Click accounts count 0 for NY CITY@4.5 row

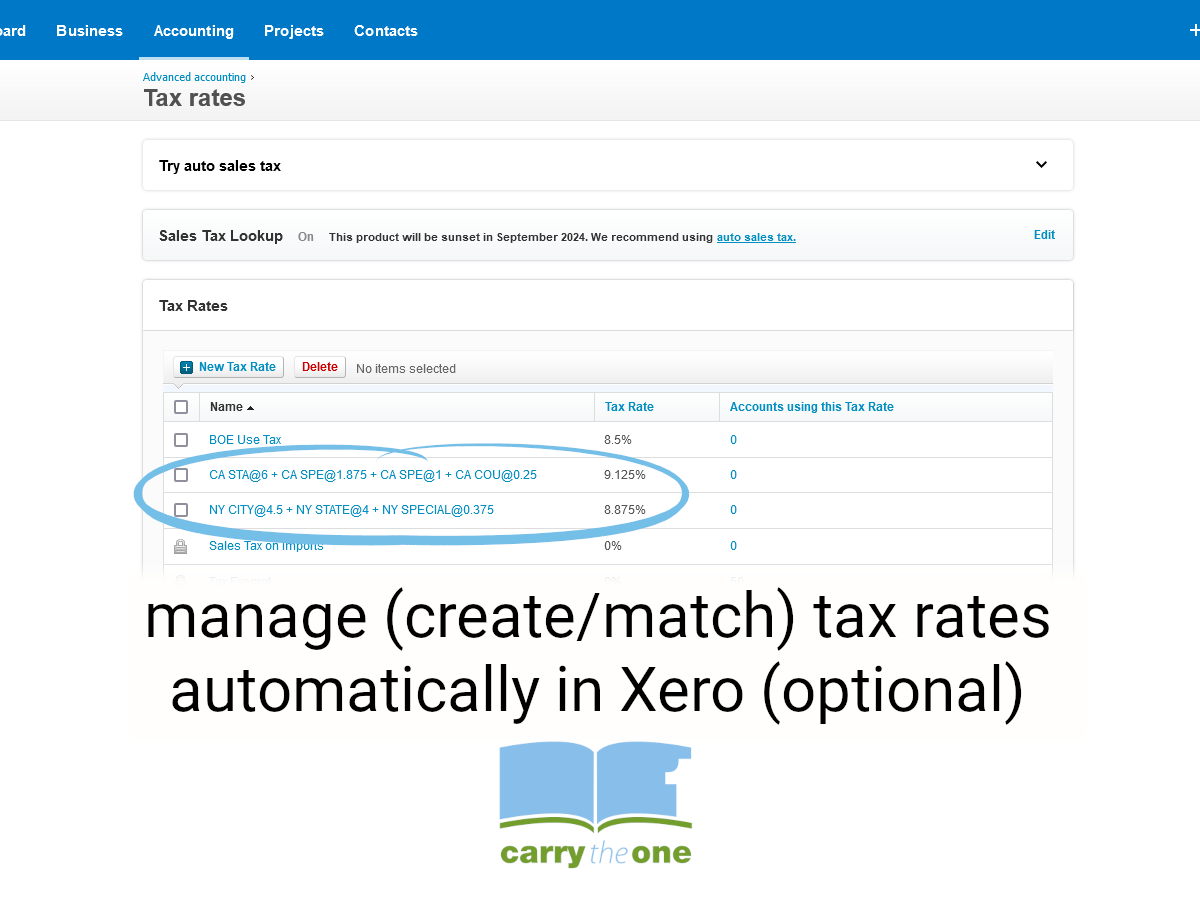[733, 510]
